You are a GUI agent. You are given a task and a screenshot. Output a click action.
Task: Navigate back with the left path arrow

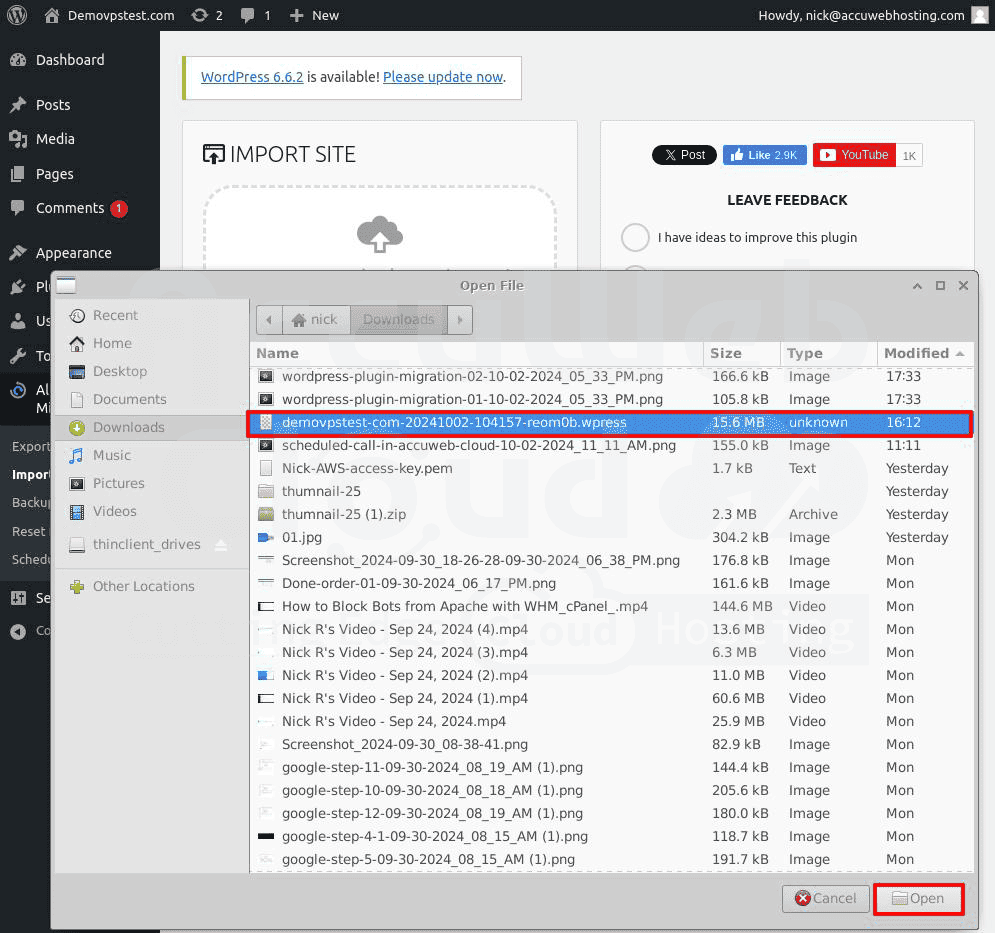pyautogui.click(x=268, y=320)
